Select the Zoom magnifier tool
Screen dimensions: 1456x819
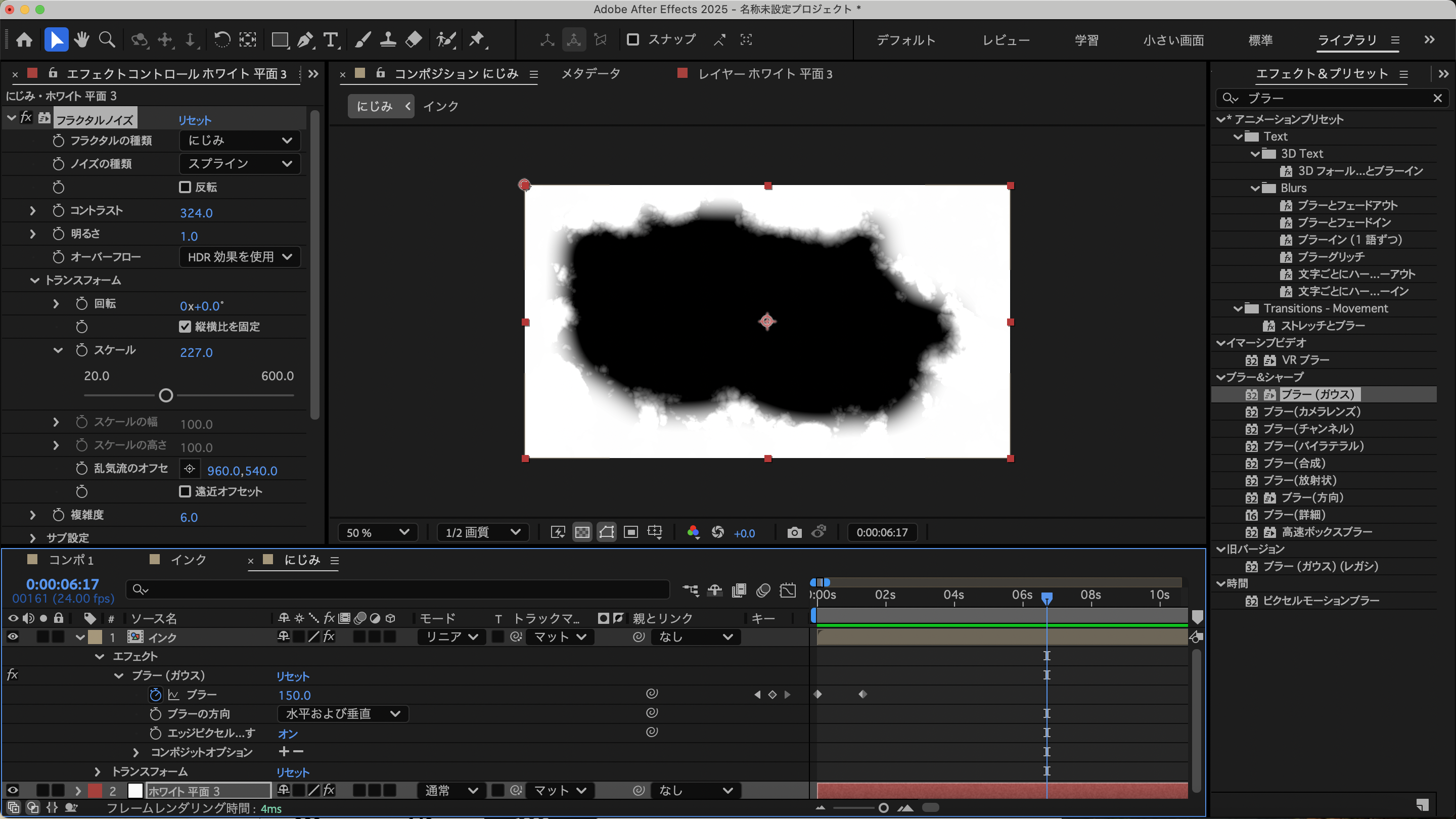click(x=107, y=39)
